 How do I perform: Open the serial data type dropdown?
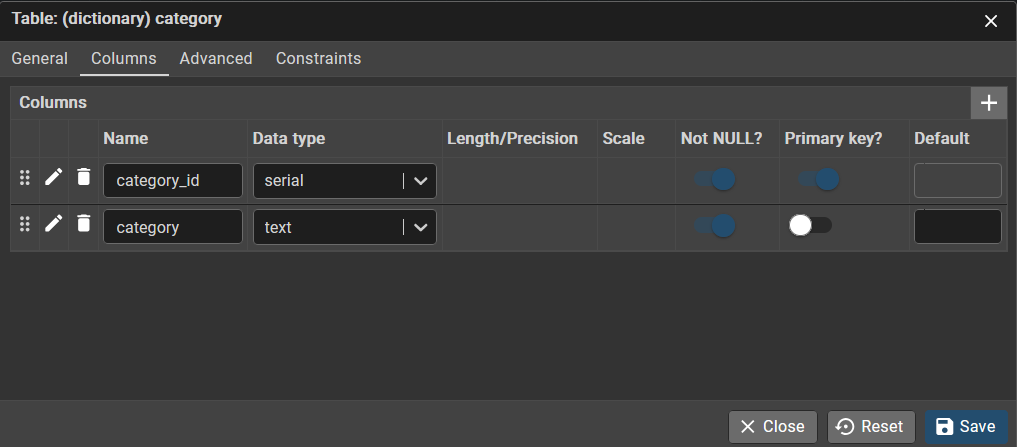420,181
